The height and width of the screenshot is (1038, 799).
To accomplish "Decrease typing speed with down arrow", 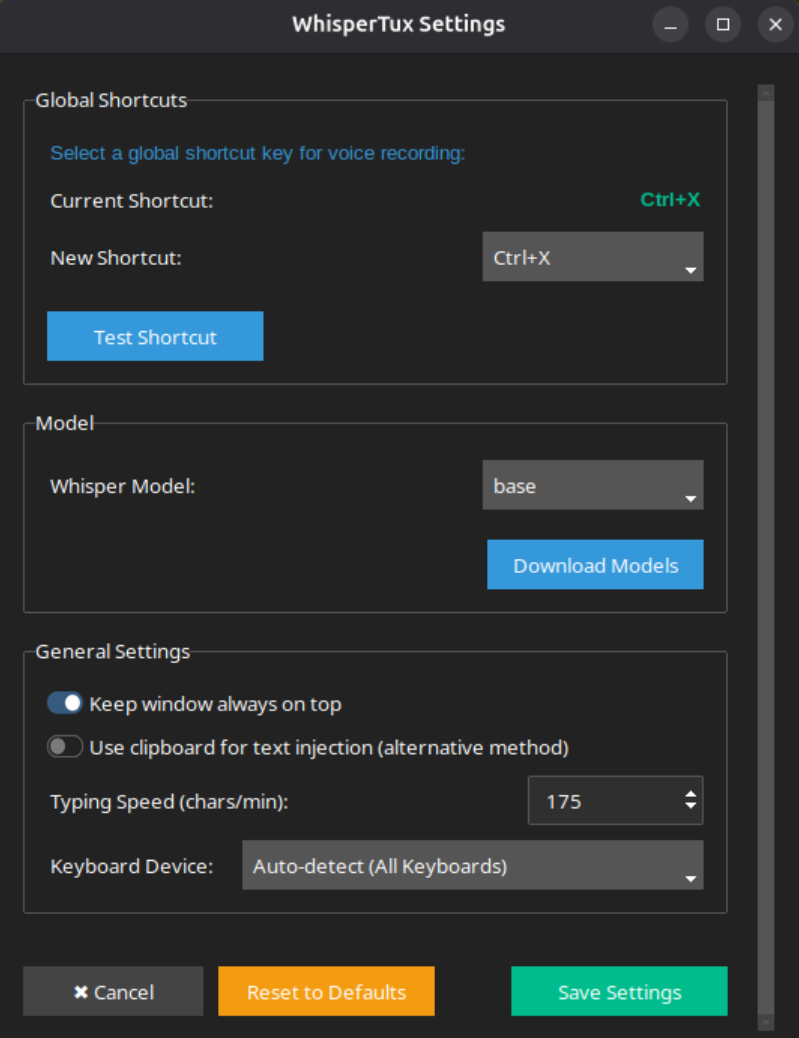I will pyautogui.click(x=690, y=806).
